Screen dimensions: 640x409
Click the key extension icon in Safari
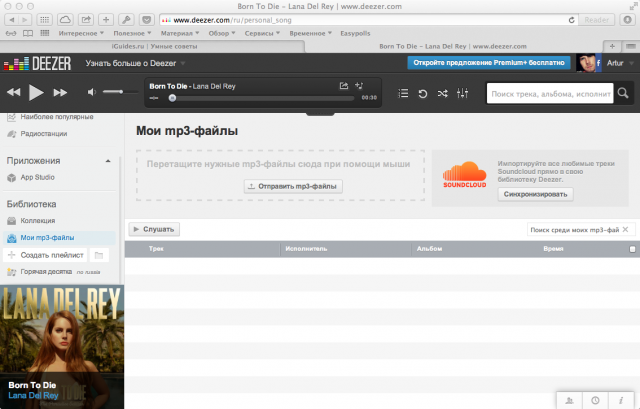[126, 20]
